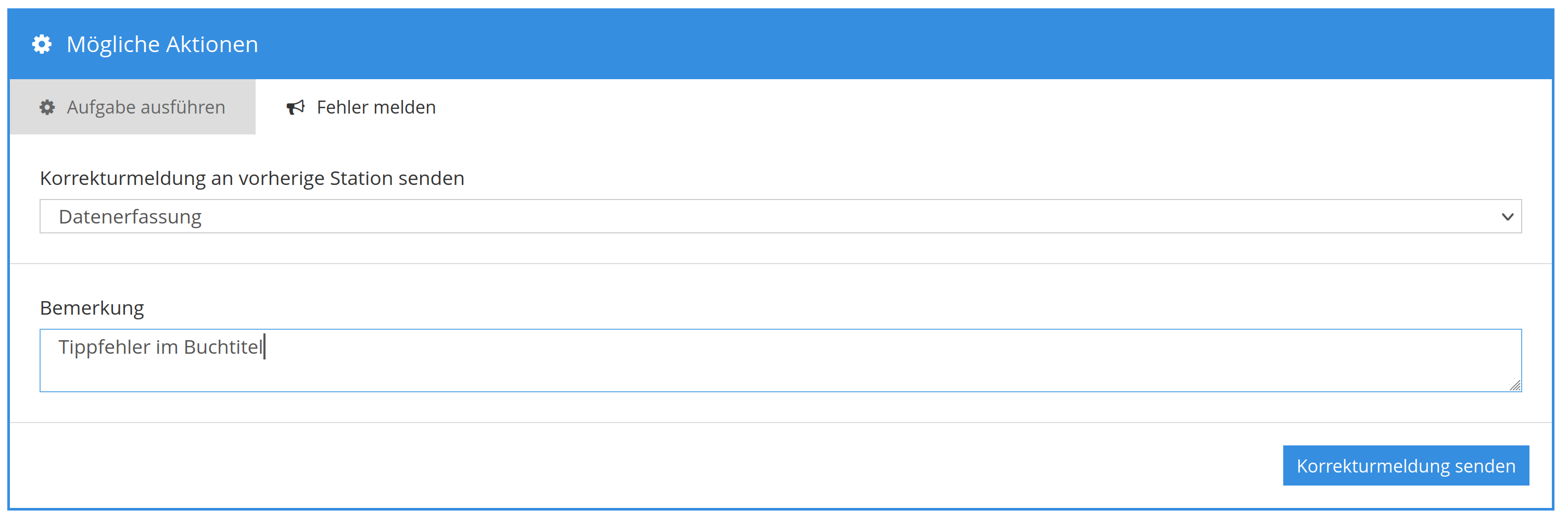Click the Mögliche Aktionen panel title
The height and width of the screenshot is (522, 1568).
pos(162,44)
